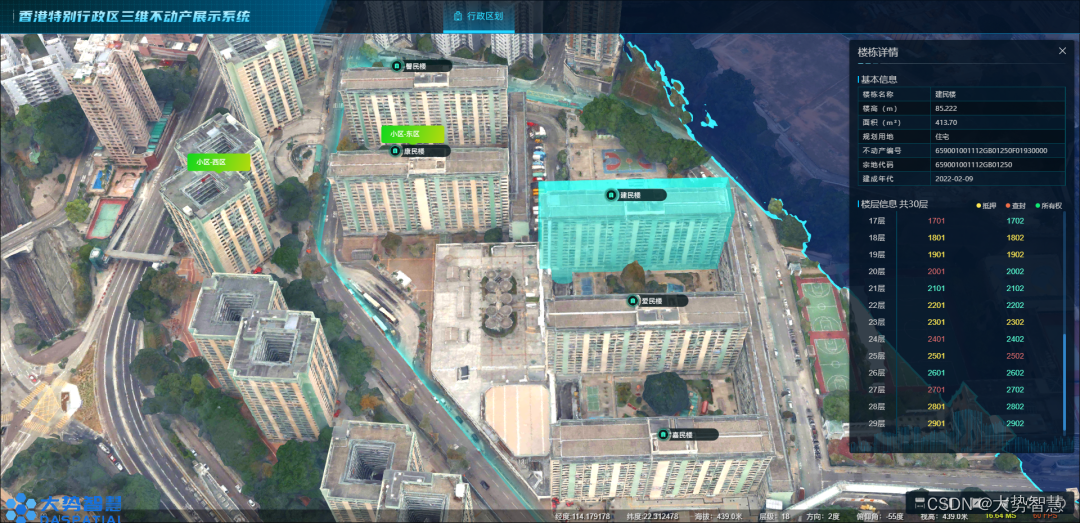Click the 建成年代 value 2022-02-09
The height and width of the screenshot is (523, 1080).
tap(954, 178)
